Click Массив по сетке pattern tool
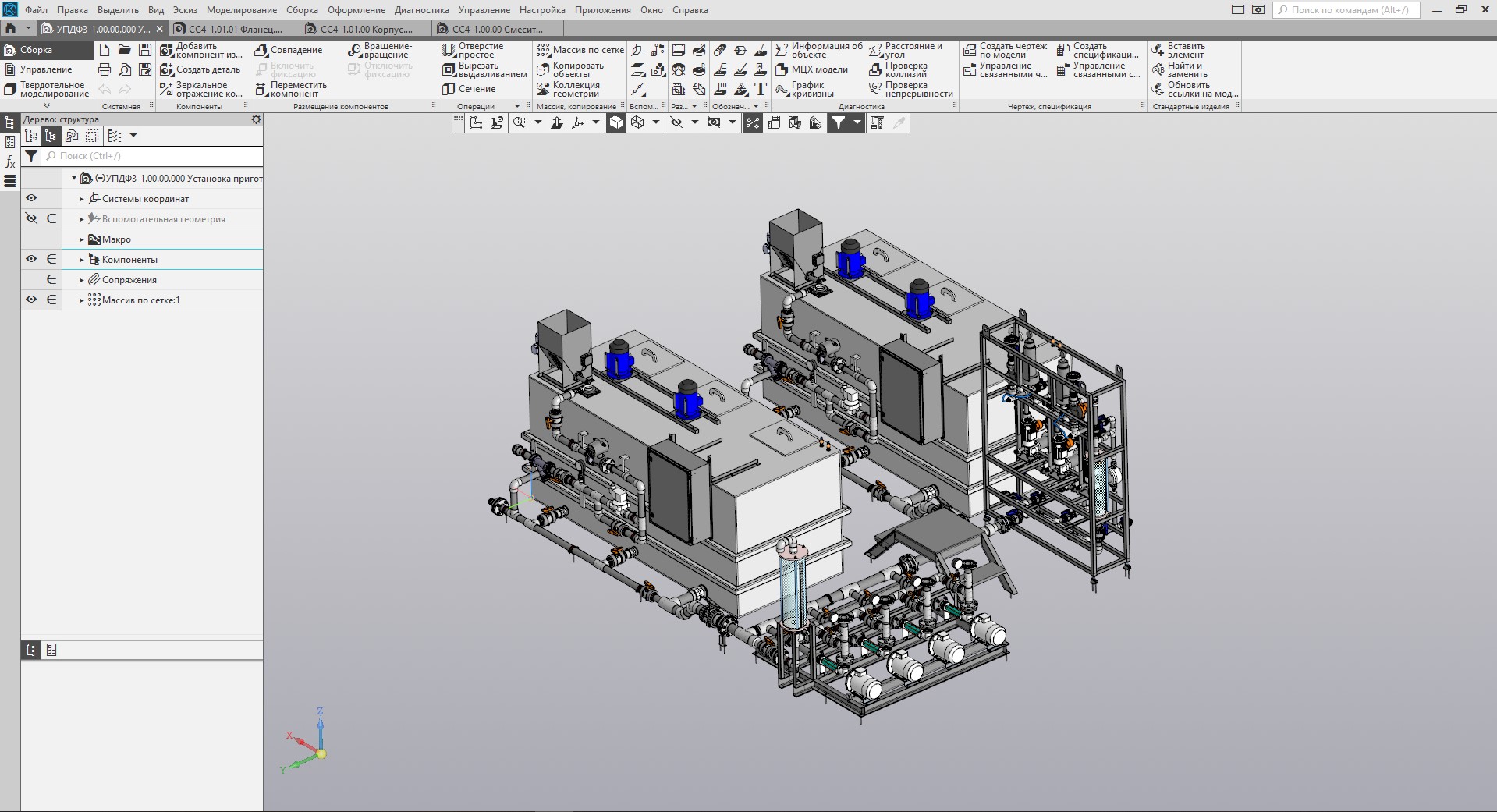This screenshot has width=1497, height=812. click(580, 50)
